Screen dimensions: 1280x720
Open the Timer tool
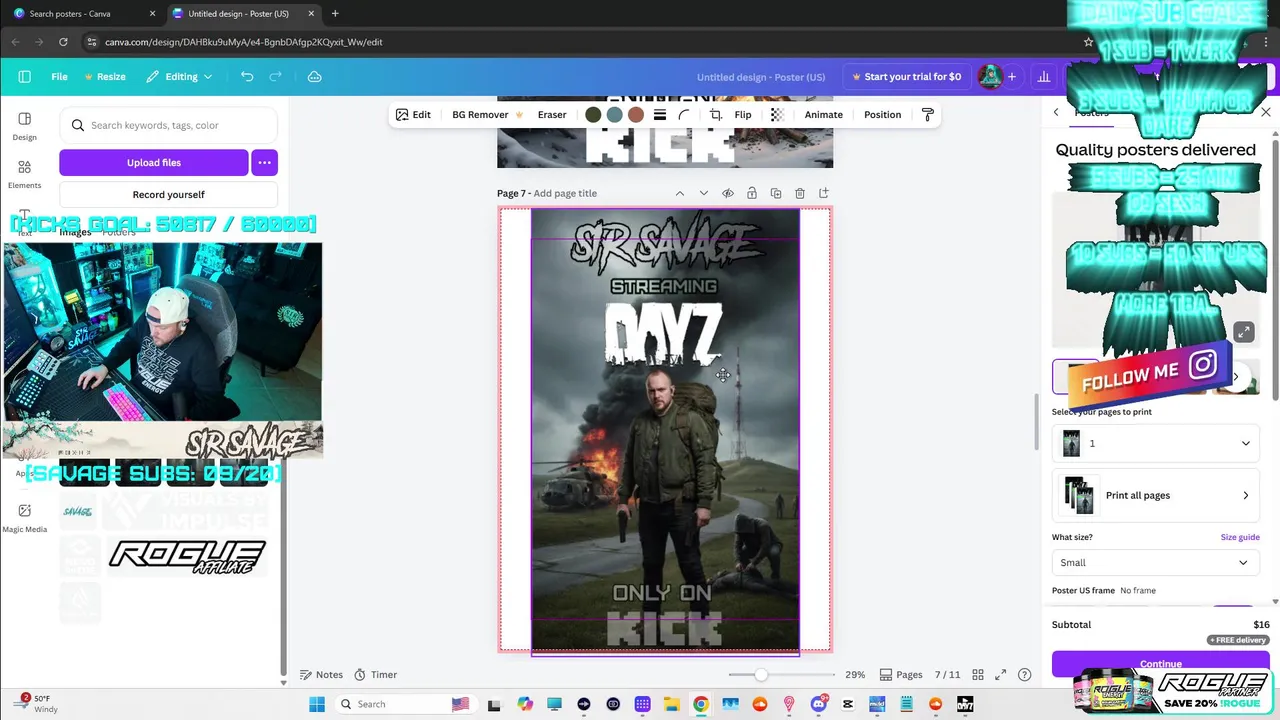coord(376,675)
